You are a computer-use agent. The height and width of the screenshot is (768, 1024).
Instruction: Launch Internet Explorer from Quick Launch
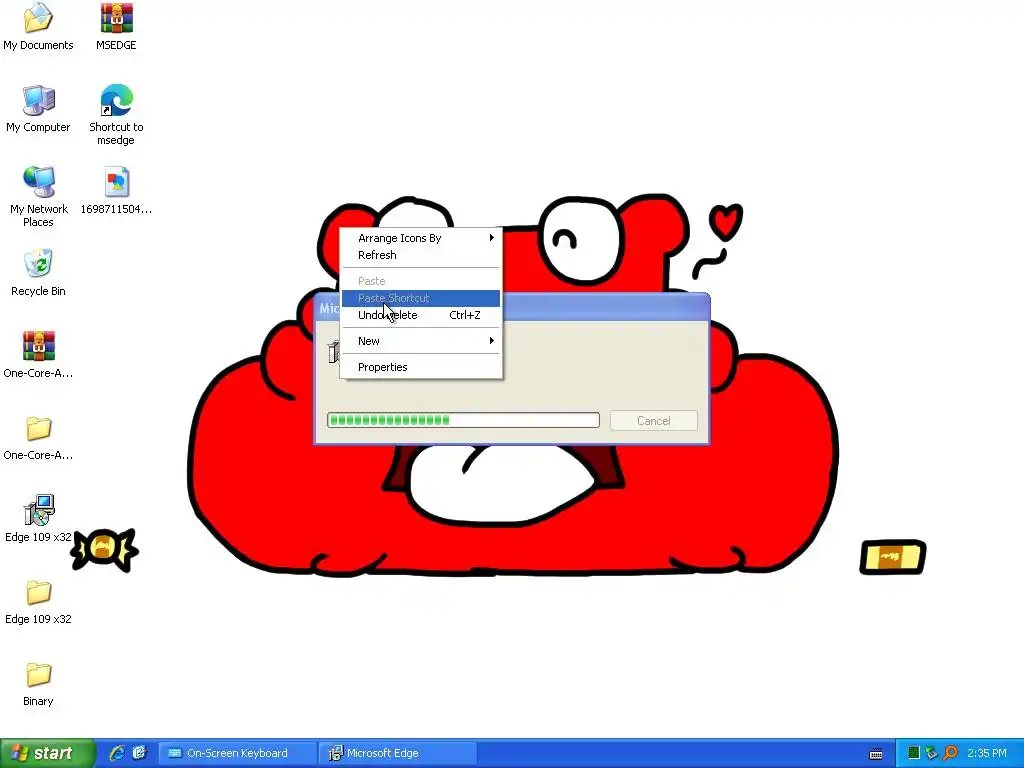coord(117,753)
